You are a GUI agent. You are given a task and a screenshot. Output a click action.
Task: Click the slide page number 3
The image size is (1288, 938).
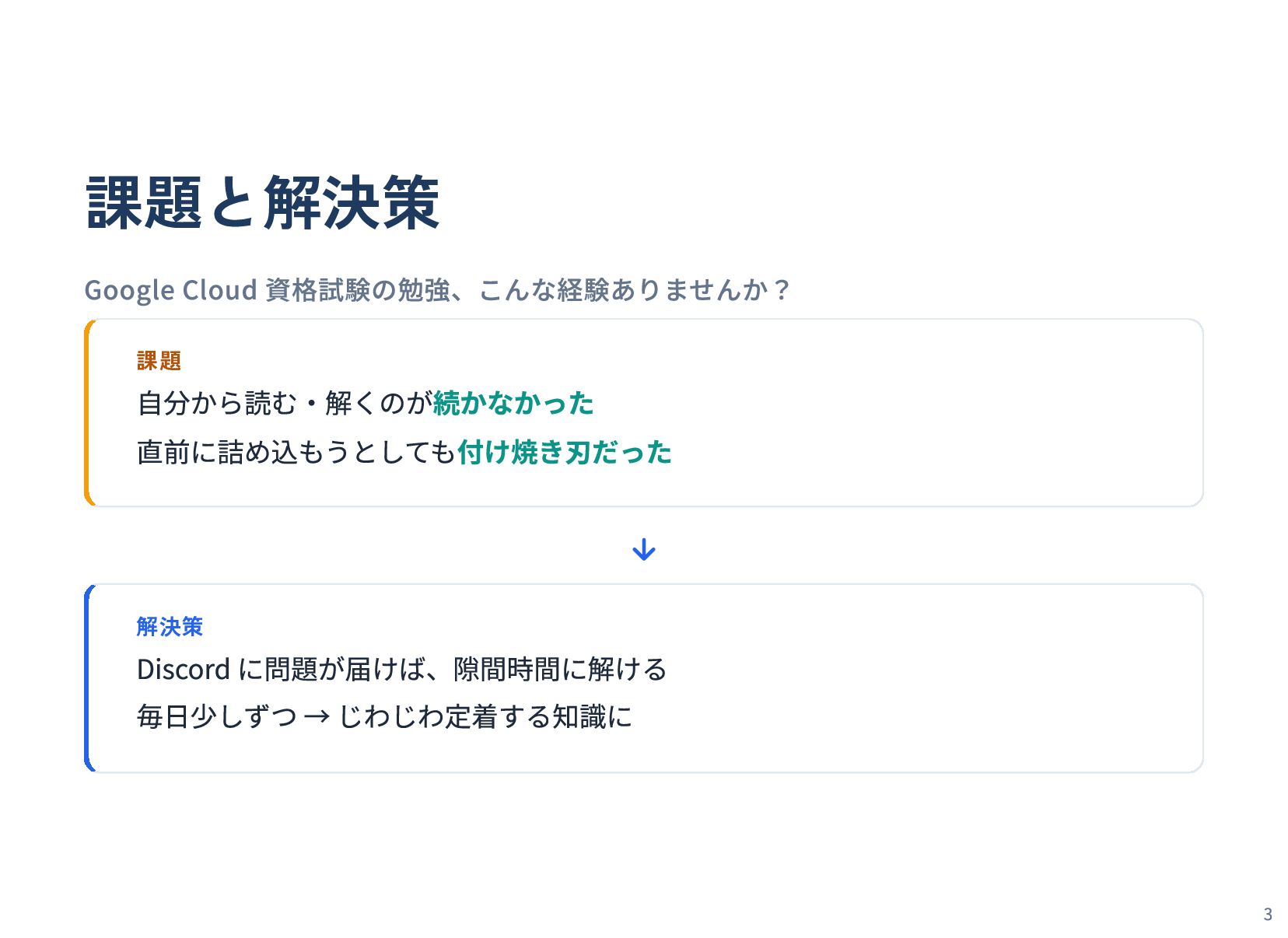[x=1268, y=915]
